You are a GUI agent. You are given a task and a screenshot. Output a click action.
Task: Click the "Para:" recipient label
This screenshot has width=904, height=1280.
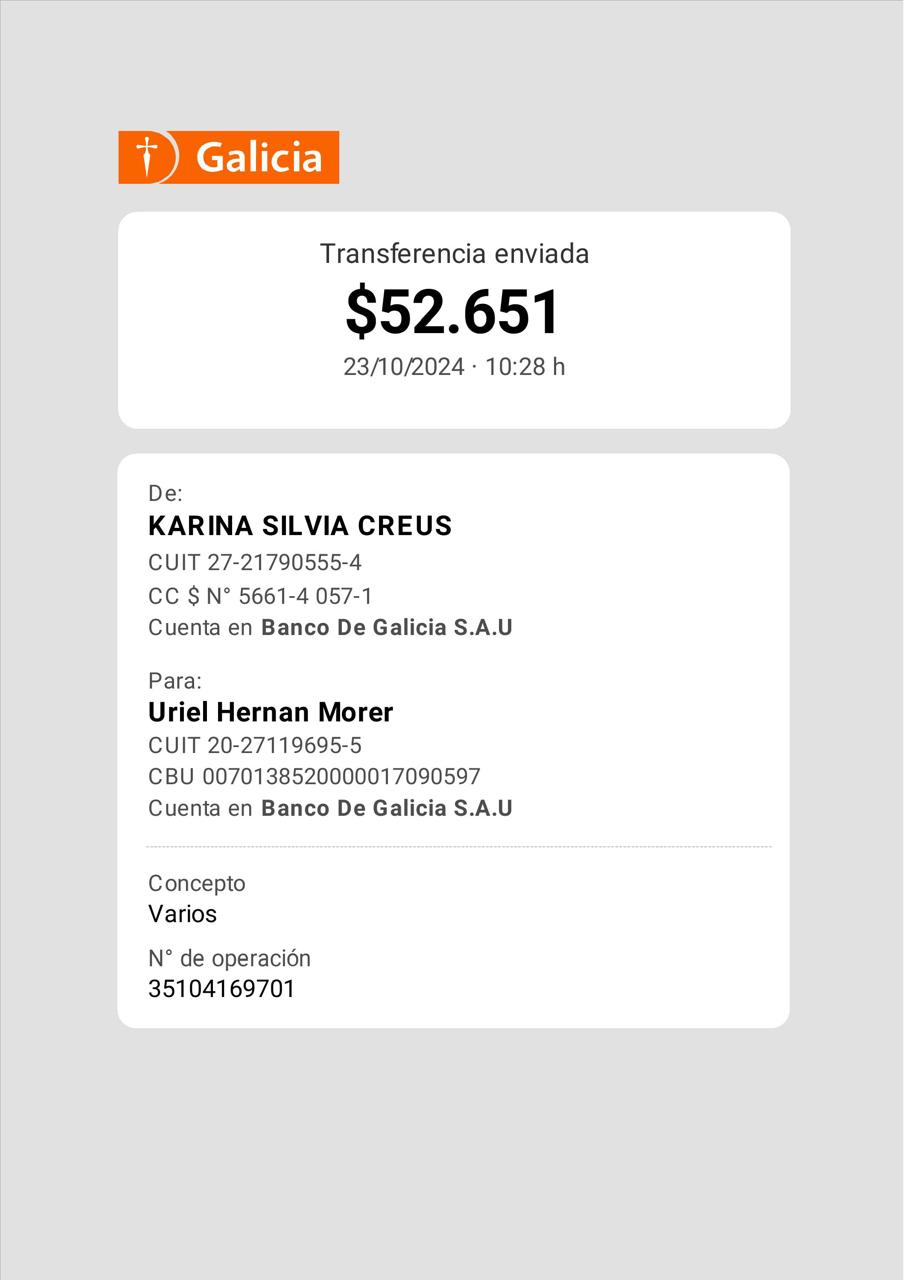point(175,681)
